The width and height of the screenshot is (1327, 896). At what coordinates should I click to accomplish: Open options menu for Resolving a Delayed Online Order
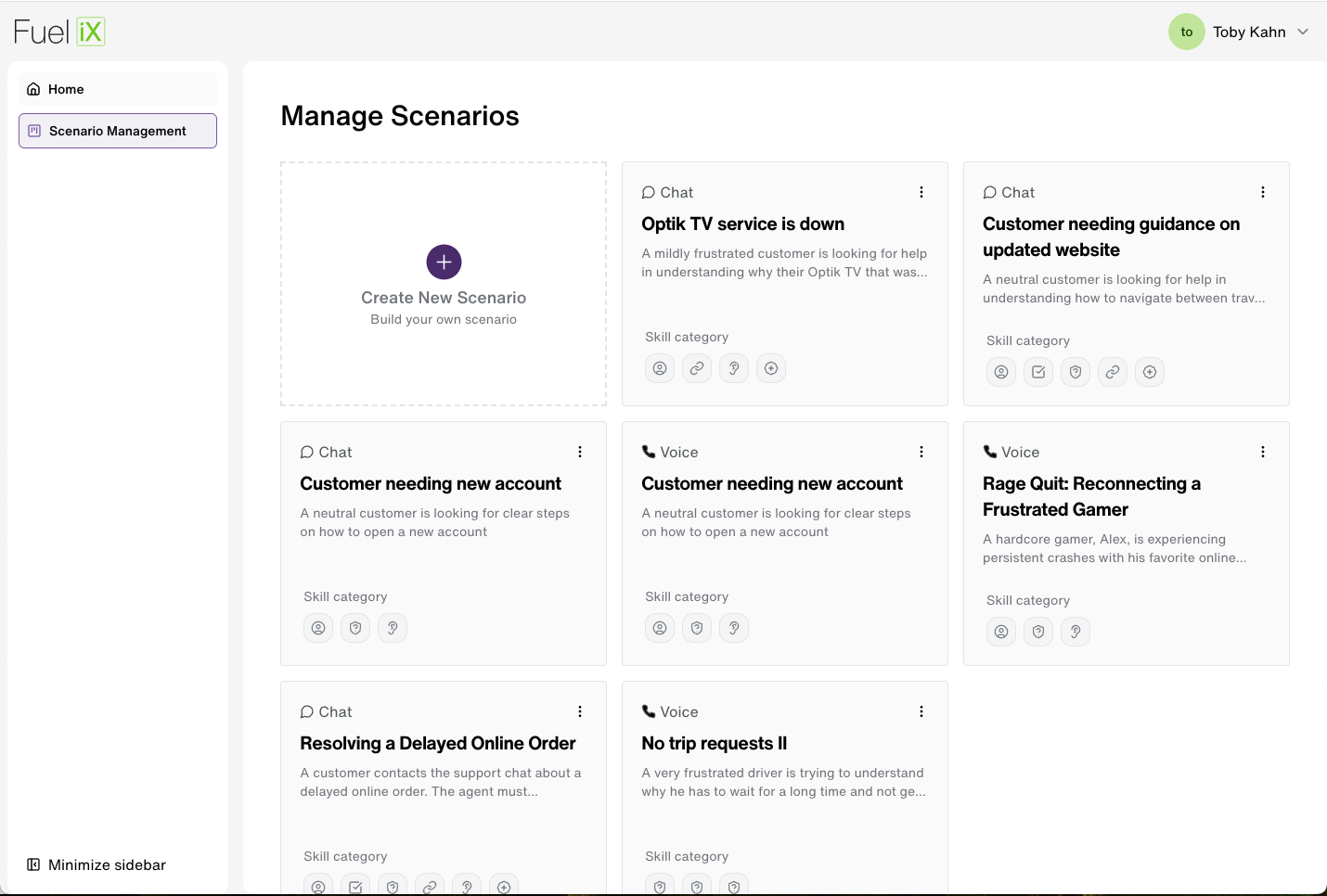580,711
